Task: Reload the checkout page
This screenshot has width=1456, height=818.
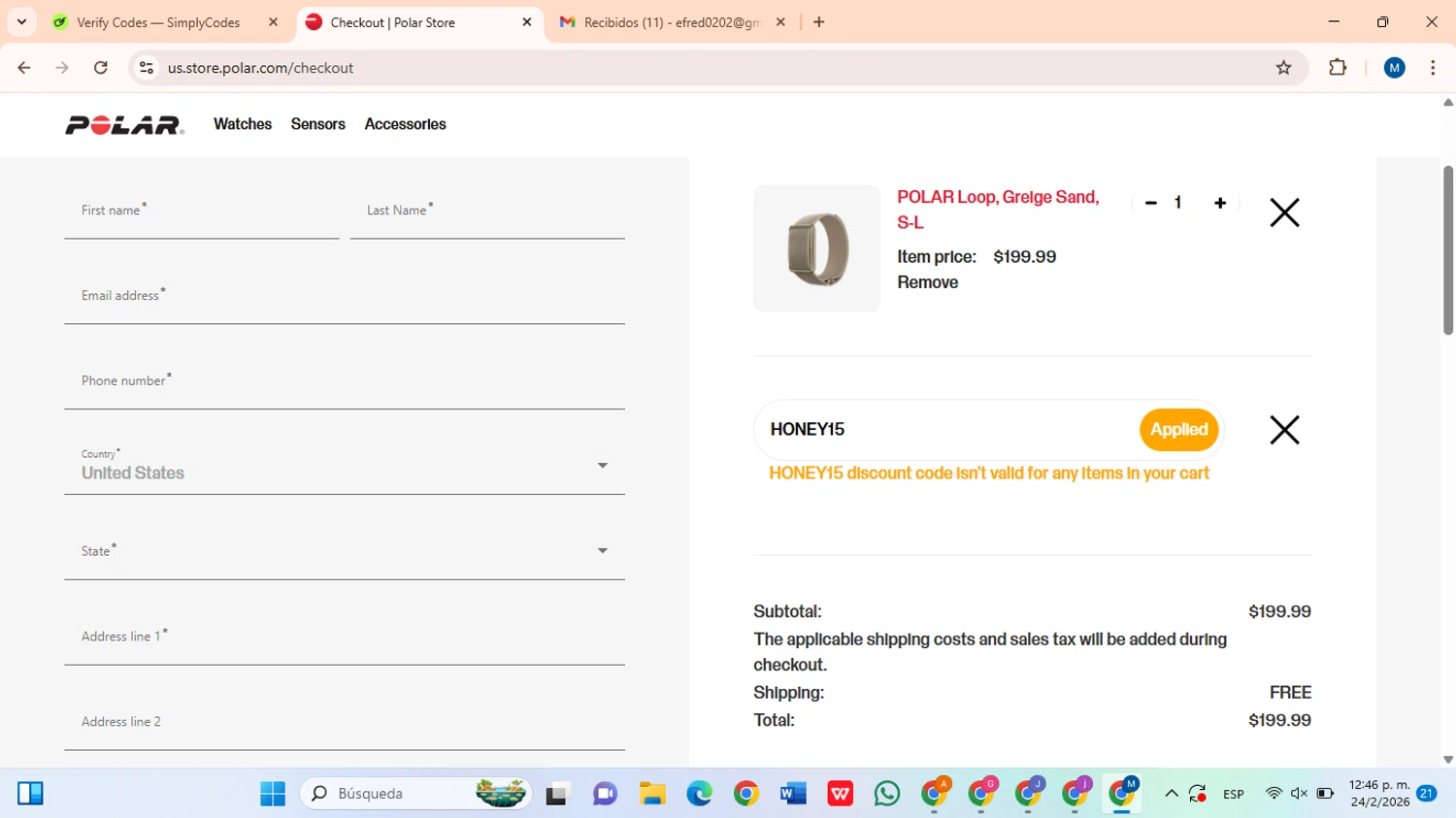Action: tap(101, 68)
